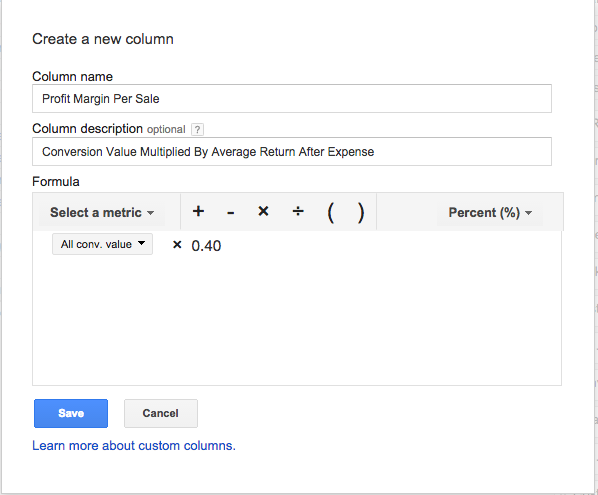Image resolution: width=598 pixels, height=495 pixels.
Task: Click the caret beside Percent (%)
Action: [x=529, y=213]
